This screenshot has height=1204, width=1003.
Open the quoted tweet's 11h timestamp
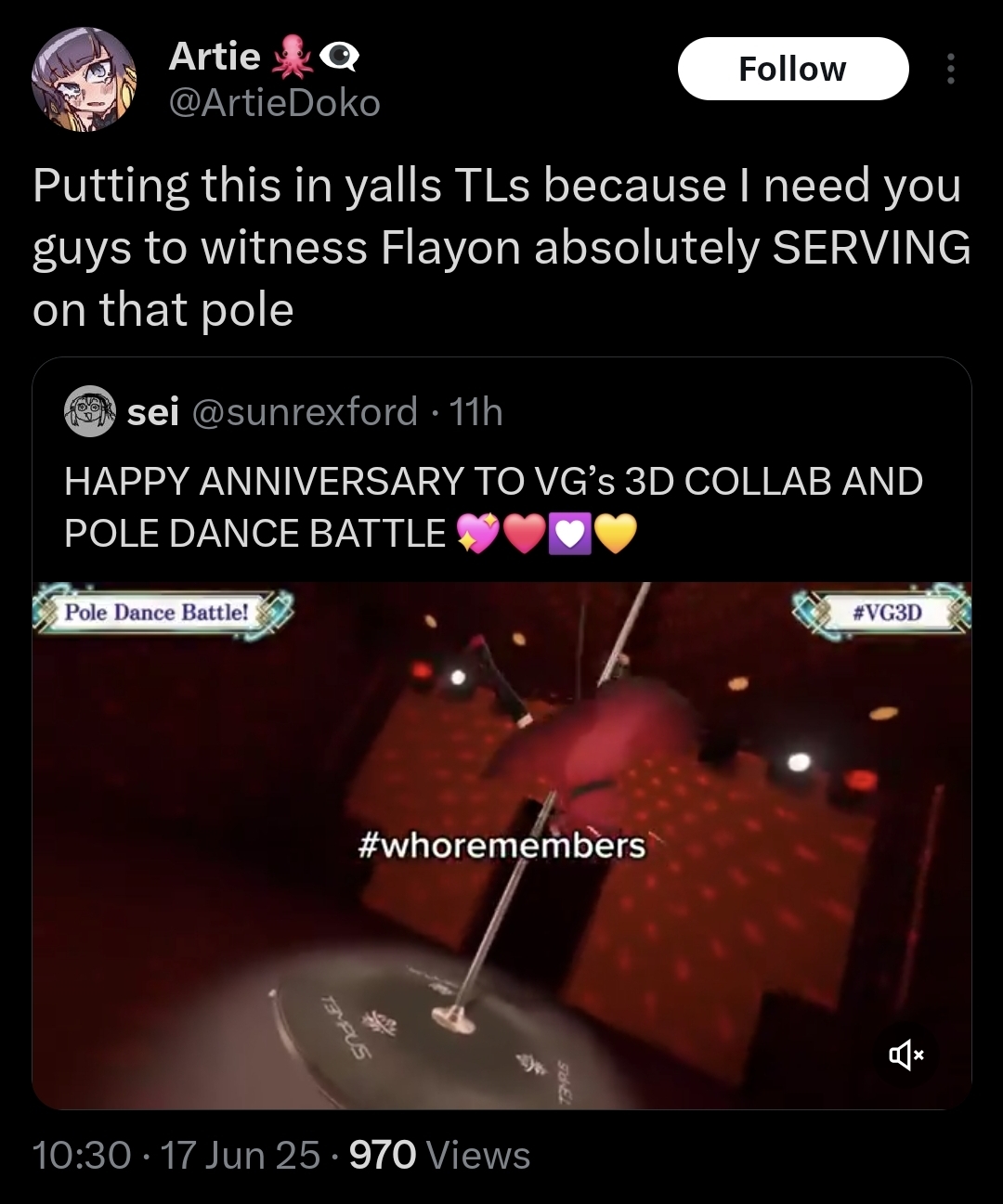click(475, 411)
